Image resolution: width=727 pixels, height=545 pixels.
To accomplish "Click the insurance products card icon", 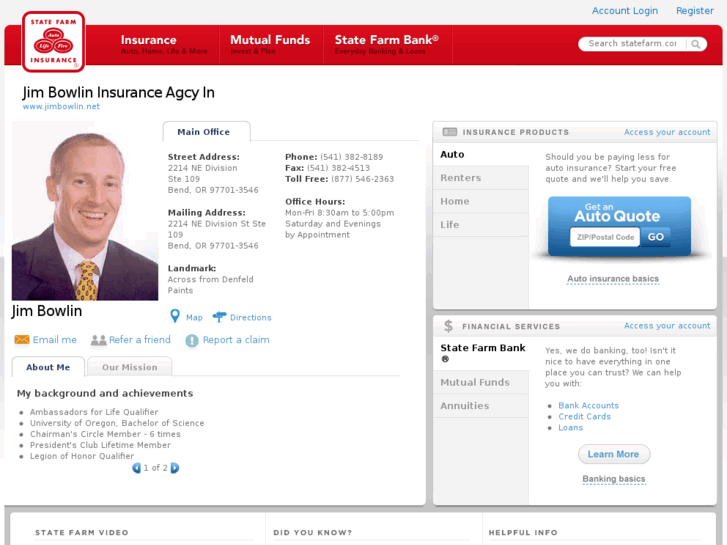I will tap(450, 132).
